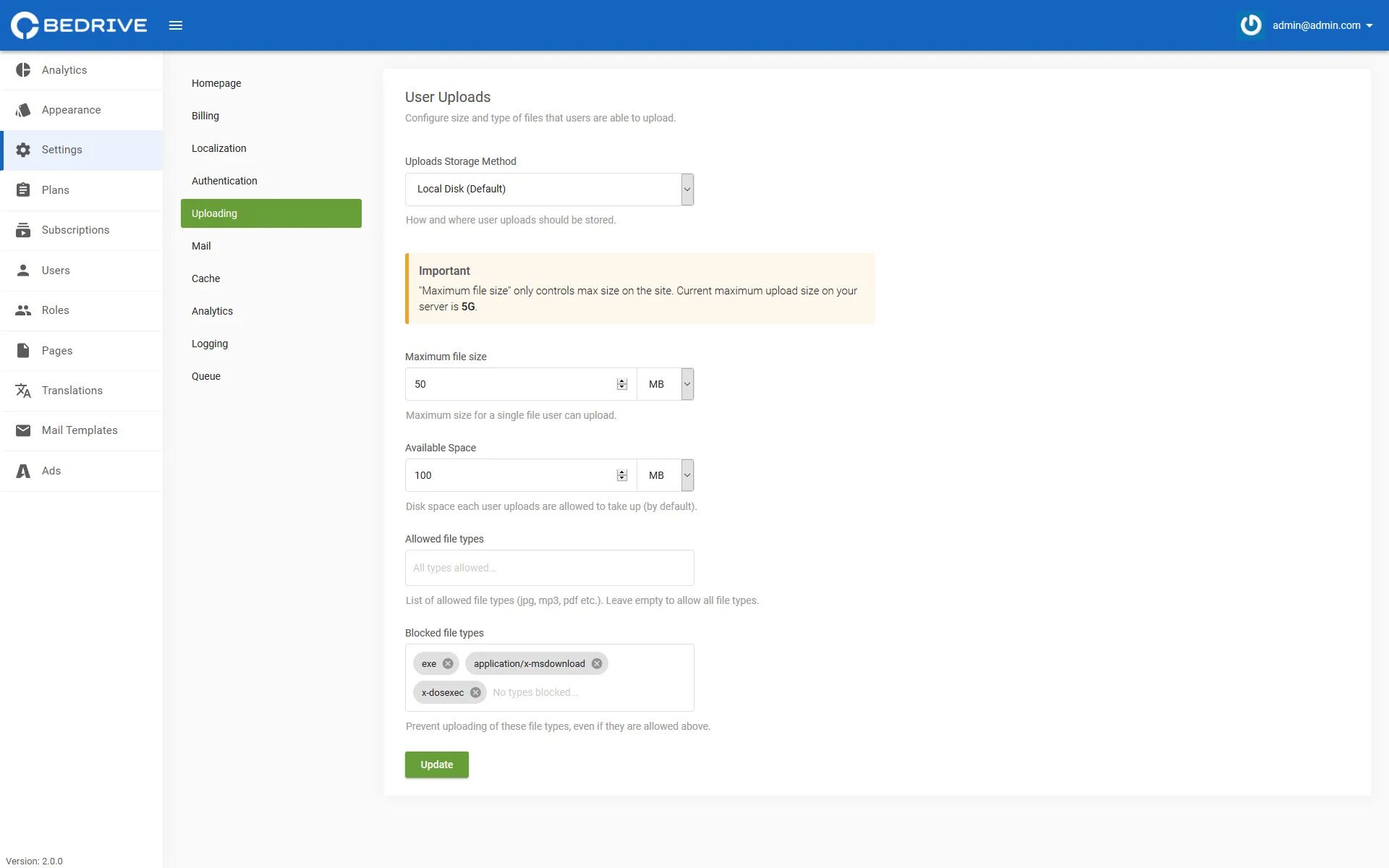The image size is (1389, 868).
Task: Open Maximum file size unit dropdown
Action: tap(666, 384)
